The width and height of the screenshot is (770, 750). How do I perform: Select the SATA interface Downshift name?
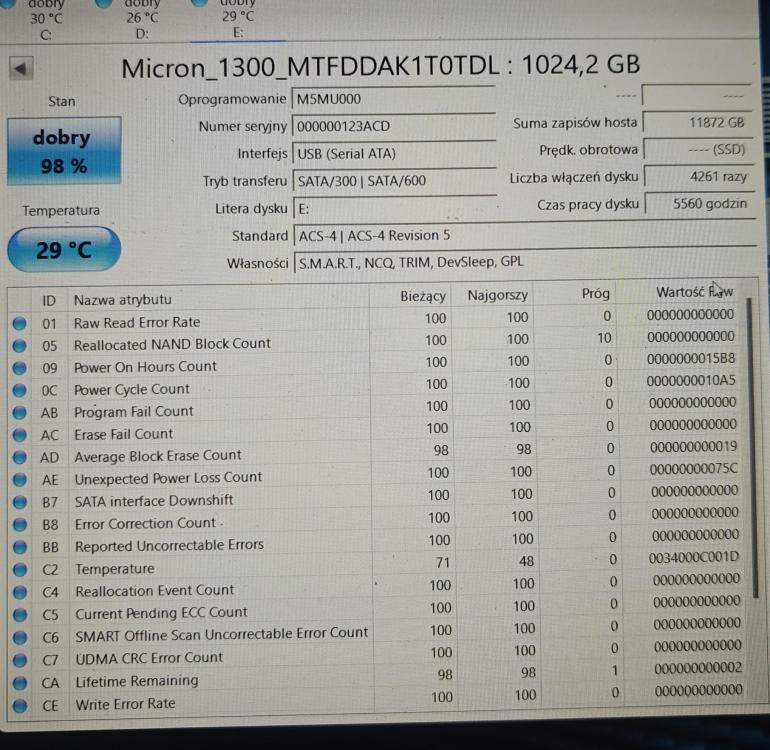click(154, 501)
